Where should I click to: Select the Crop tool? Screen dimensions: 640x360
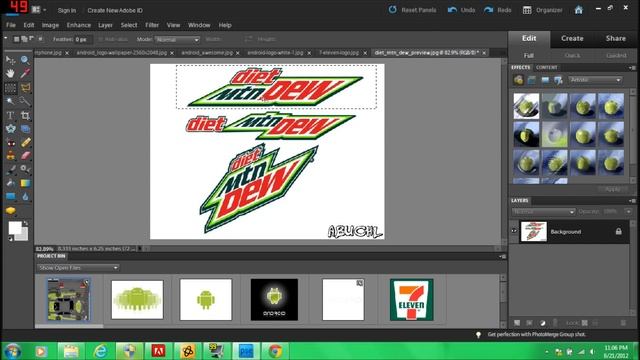pyautogui.click(x=25, y=116)
